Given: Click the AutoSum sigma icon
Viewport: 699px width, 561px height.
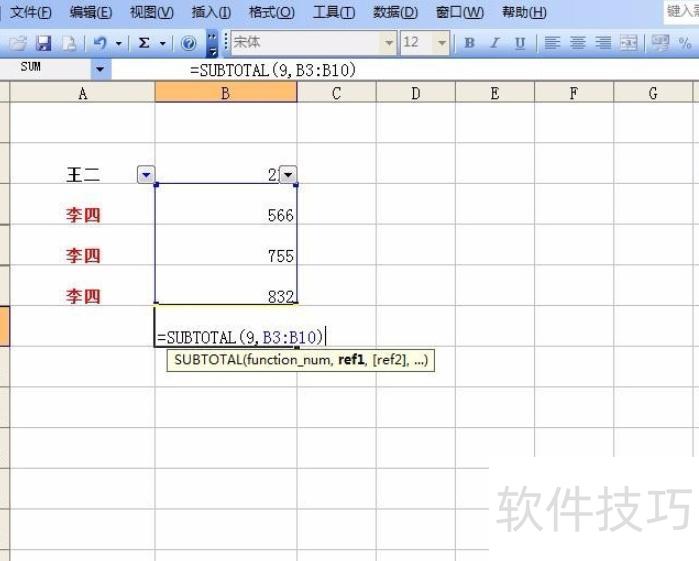Looking at the screenshot, I should [x=144, y=43].
